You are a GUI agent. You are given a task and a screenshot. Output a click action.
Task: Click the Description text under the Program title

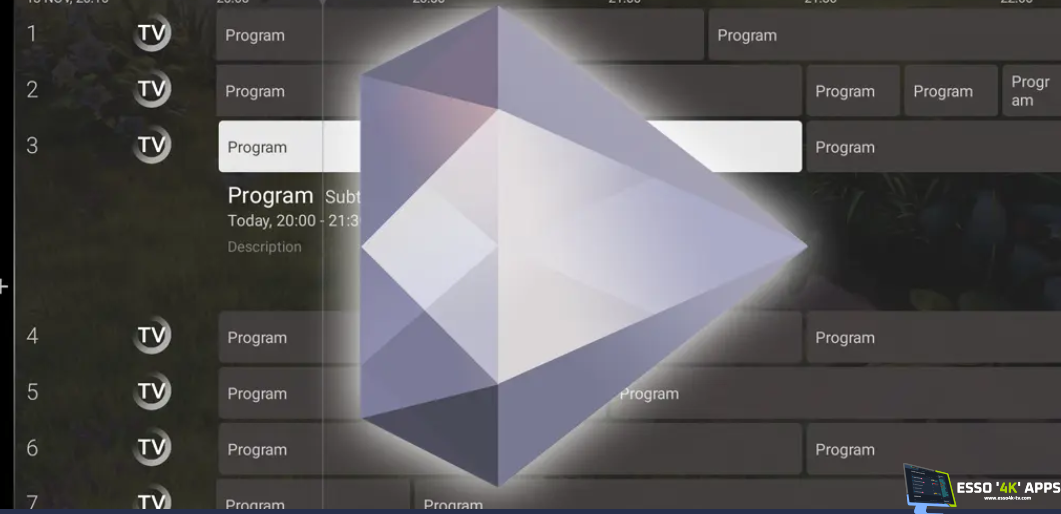[264, 247]
